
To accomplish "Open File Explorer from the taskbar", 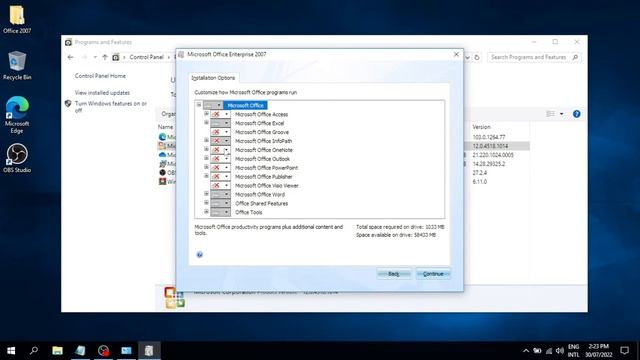I will 58,350.
